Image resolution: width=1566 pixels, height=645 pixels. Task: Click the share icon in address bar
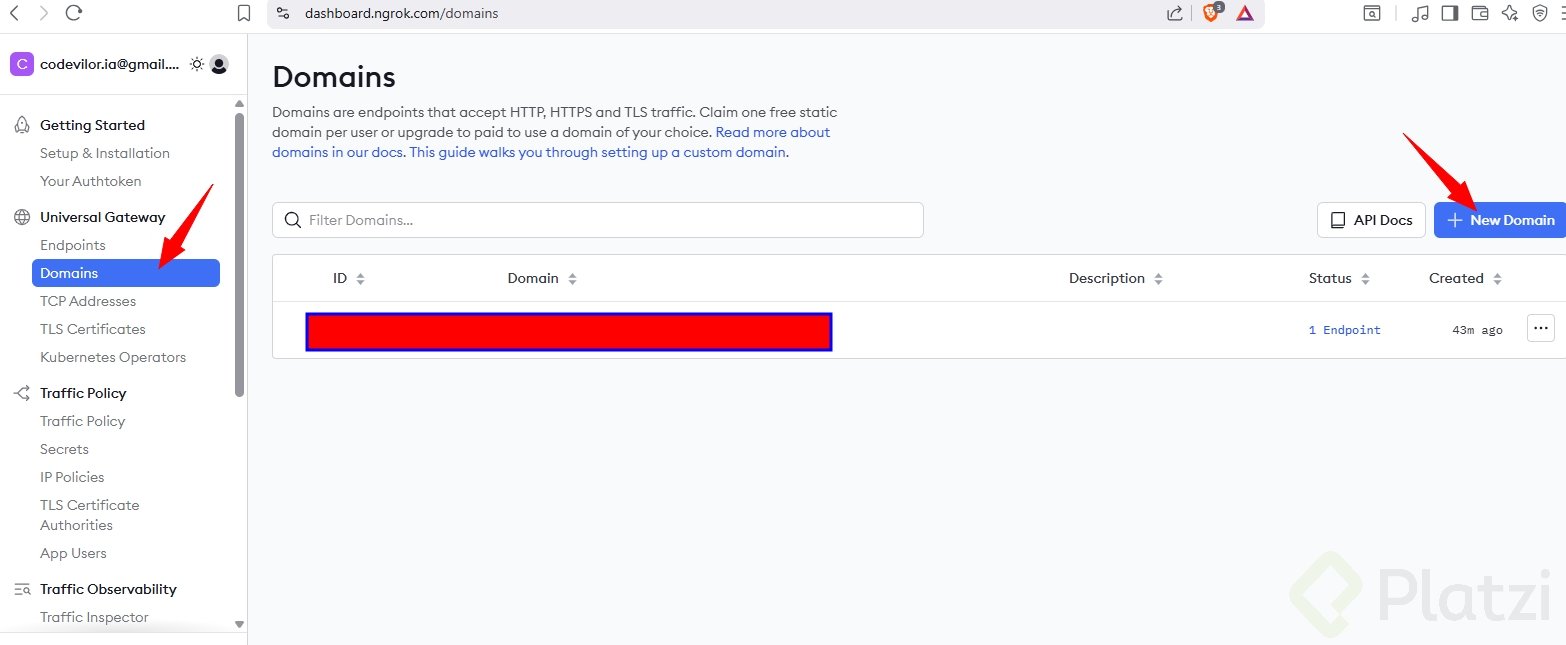coord(1175,13)
